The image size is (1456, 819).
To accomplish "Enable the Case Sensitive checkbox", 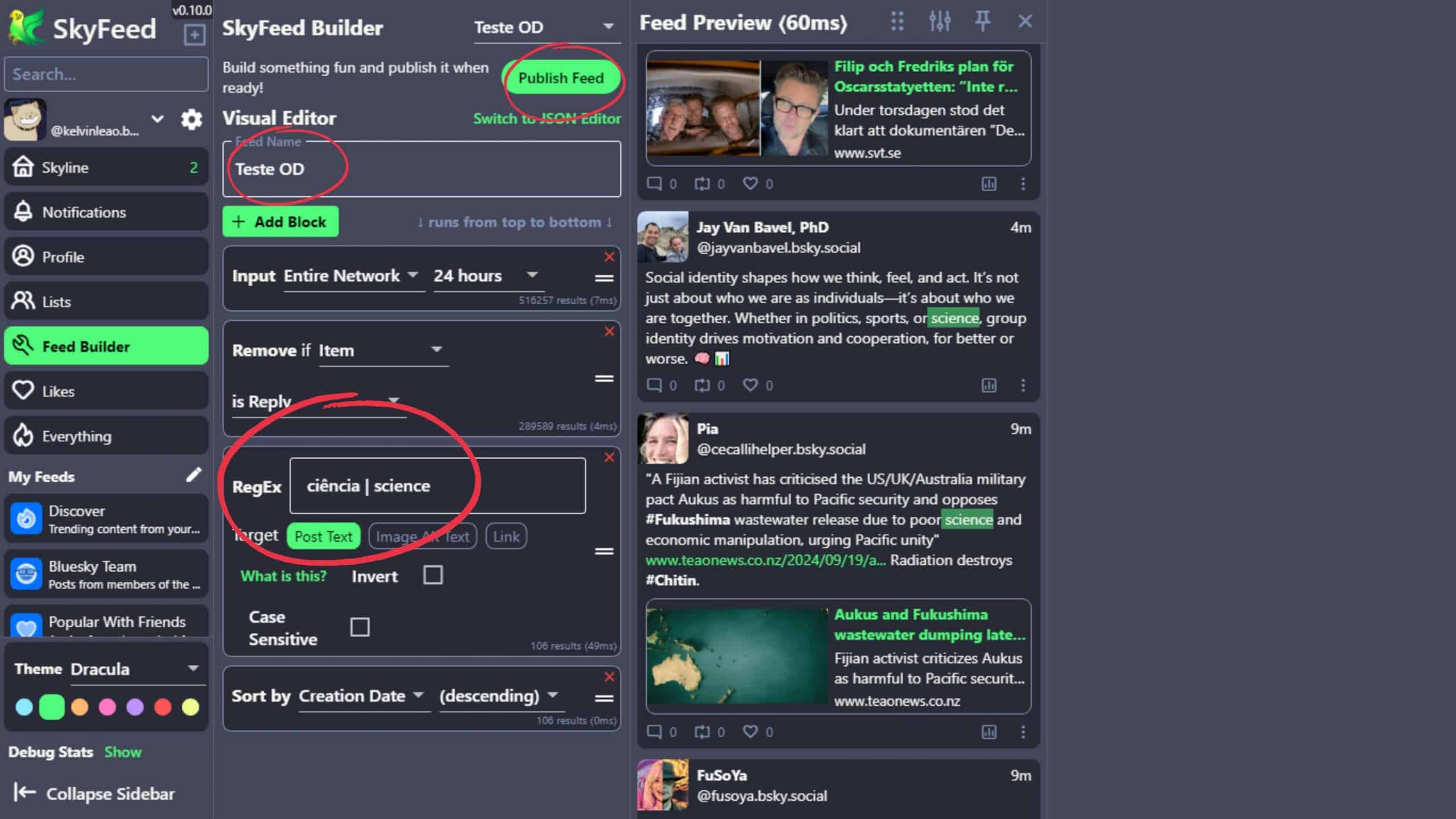I will coord(360,627).
